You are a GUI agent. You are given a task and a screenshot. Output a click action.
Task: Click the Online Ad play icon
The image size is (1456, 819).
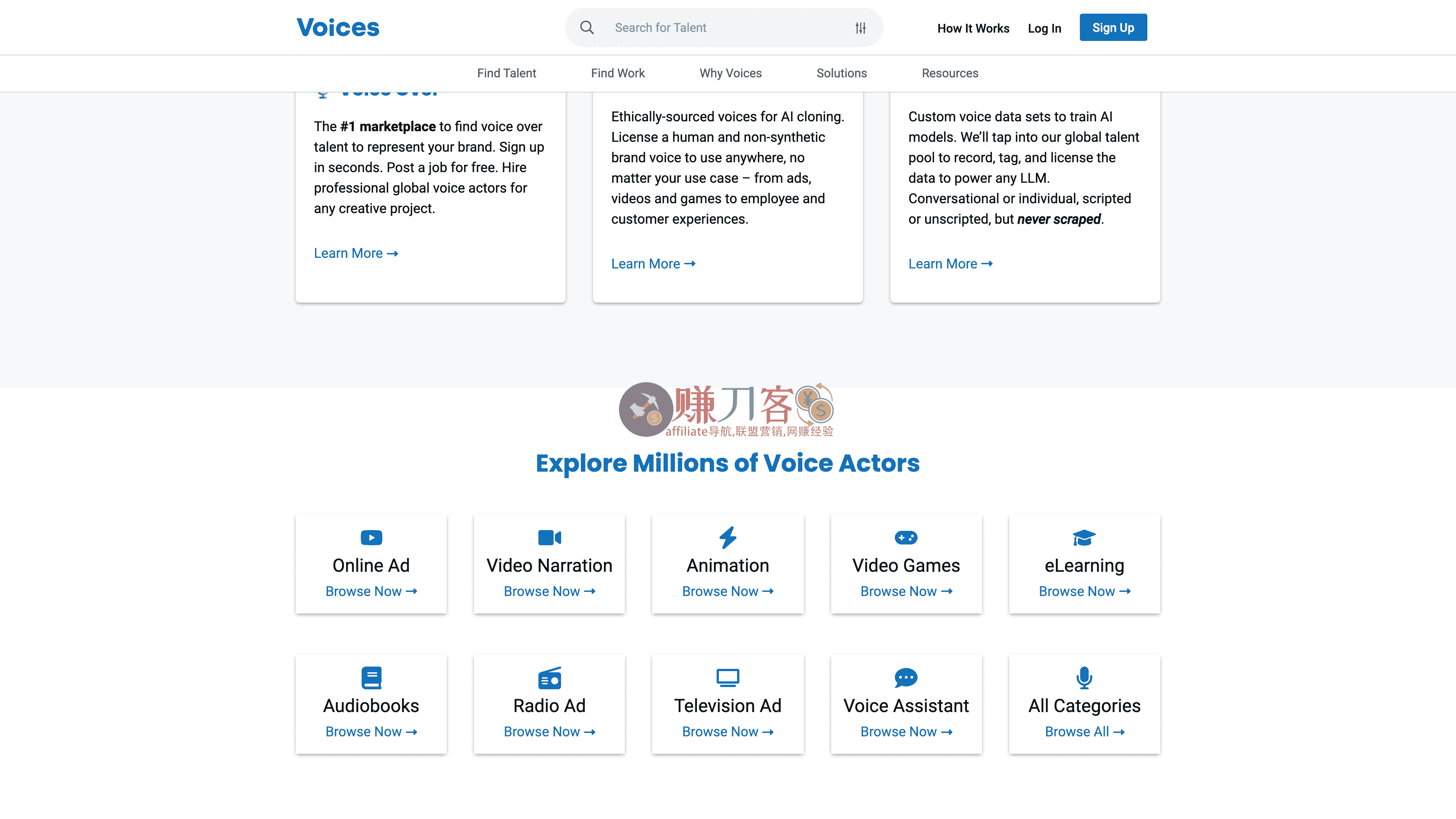click(371, 537)
